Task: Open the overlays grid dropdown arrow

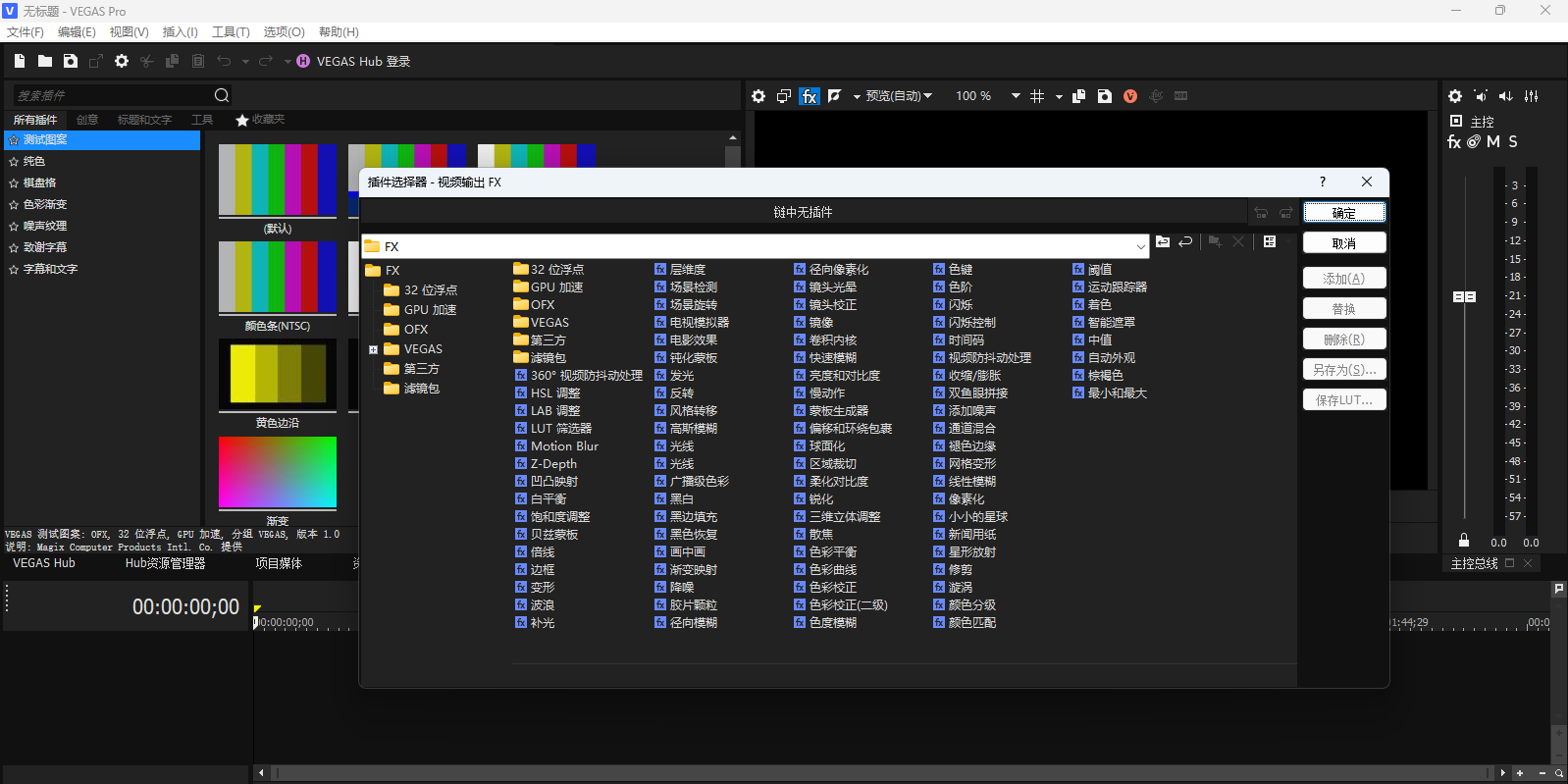Action: point(1059,97)
